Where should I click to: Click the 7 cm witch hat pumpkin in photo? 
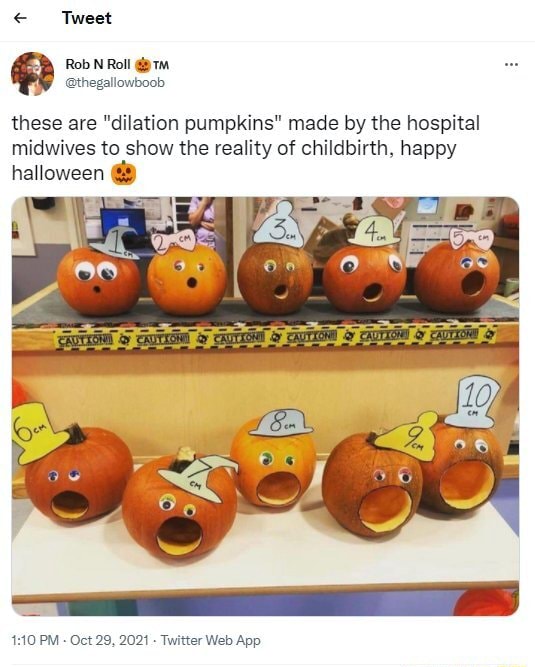[x=179, y=508]
